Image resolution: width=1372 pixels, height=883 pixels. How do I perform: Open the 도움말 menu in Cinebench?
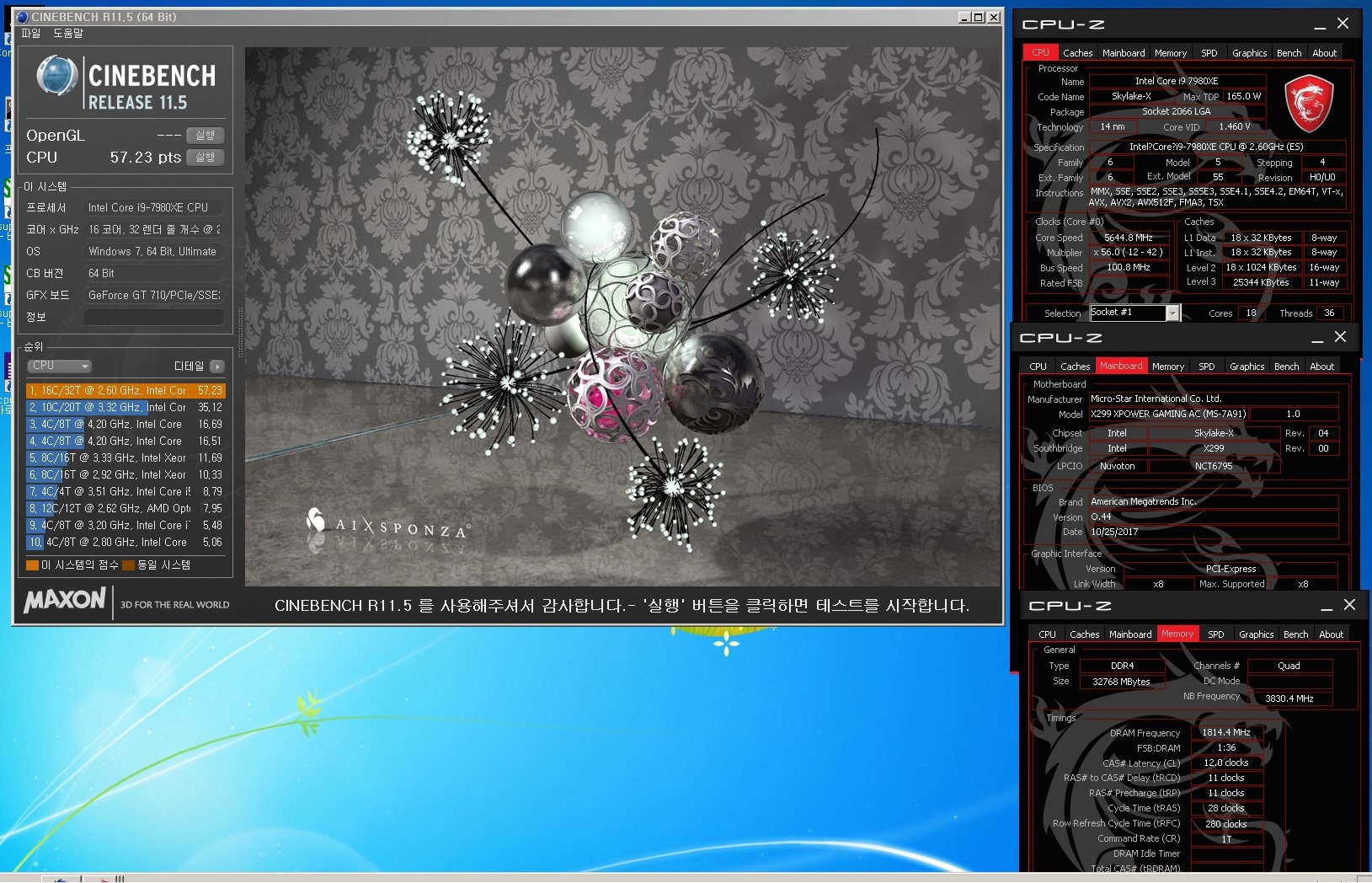pyautogui.click(x=68, y=33)
